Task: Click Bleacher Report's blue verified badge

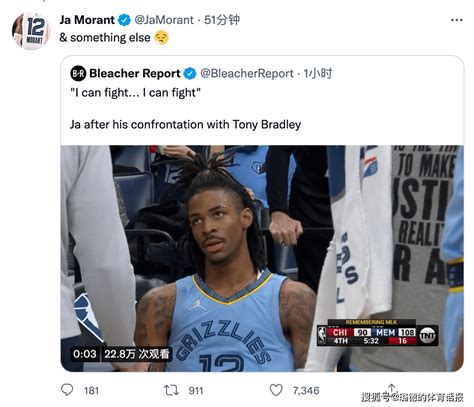Action: point(190,73)
